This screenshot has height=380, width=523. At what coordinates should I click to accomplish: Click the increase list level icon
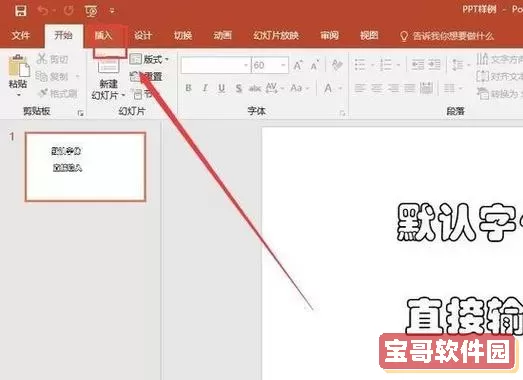click(434, 65)
